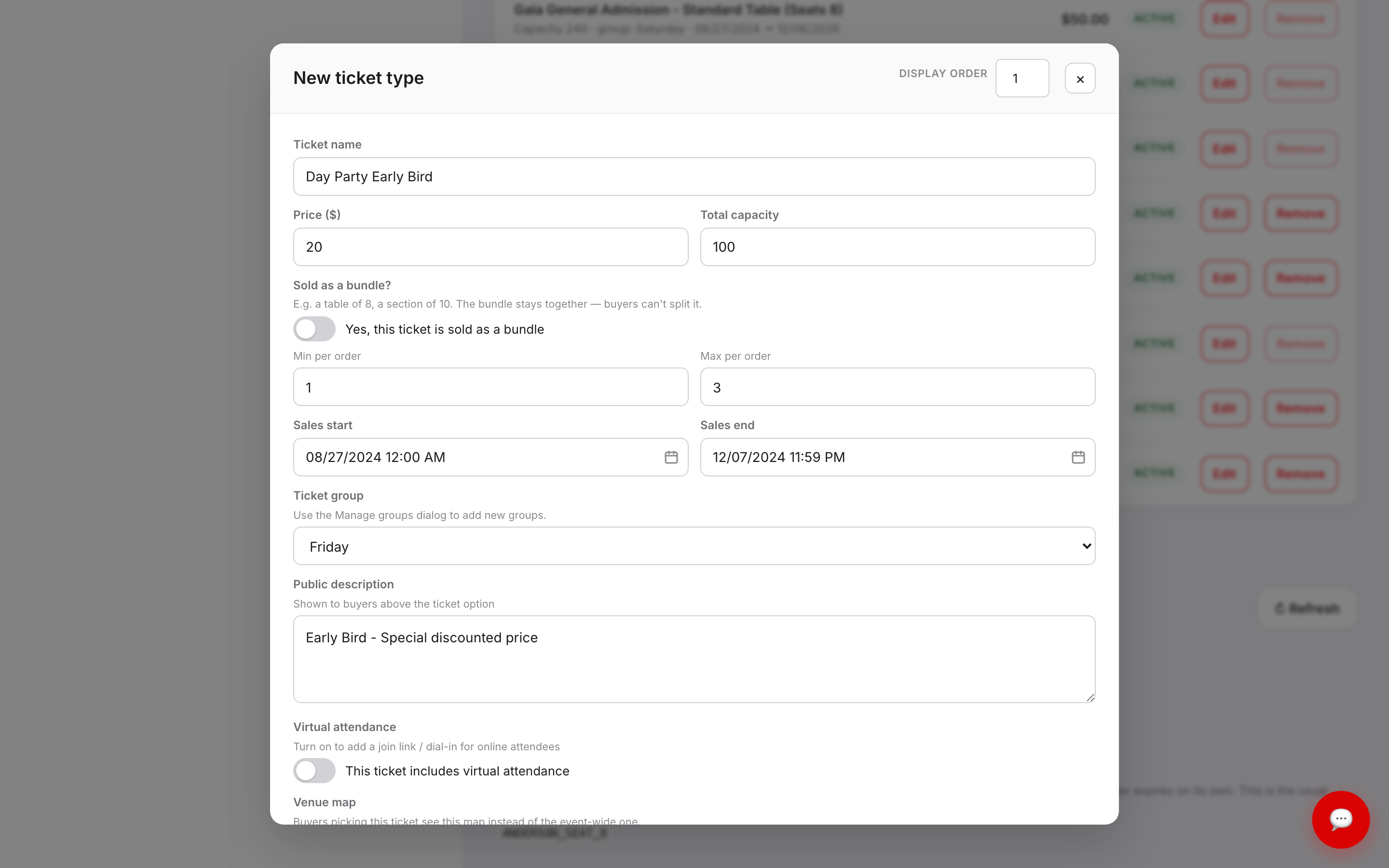
Task: Enable the virtual attendance switch
Action: coord(314,771)
